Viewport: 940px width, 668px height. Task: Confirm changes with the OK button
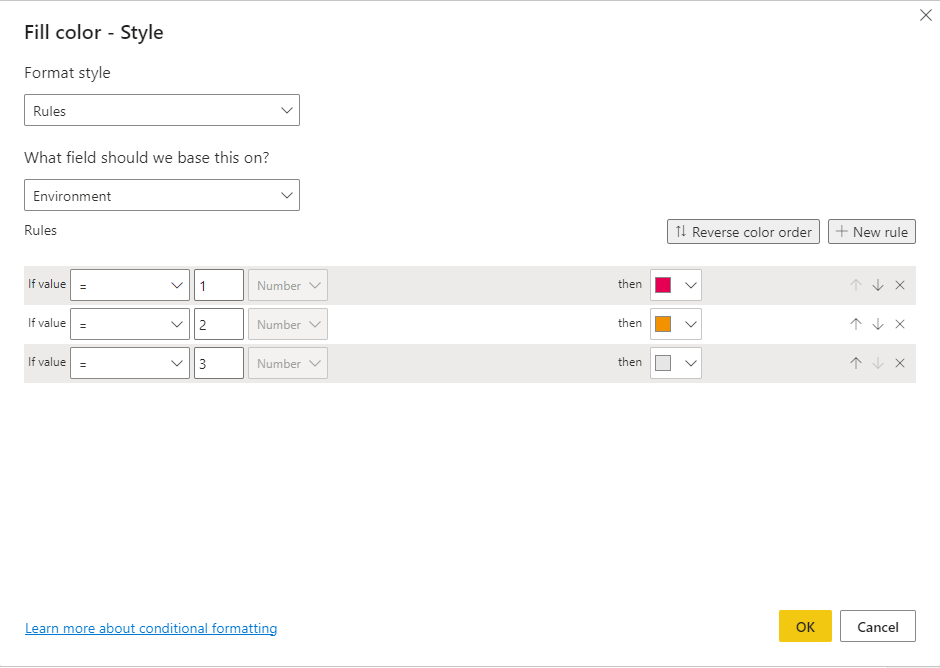click(805, 626)
